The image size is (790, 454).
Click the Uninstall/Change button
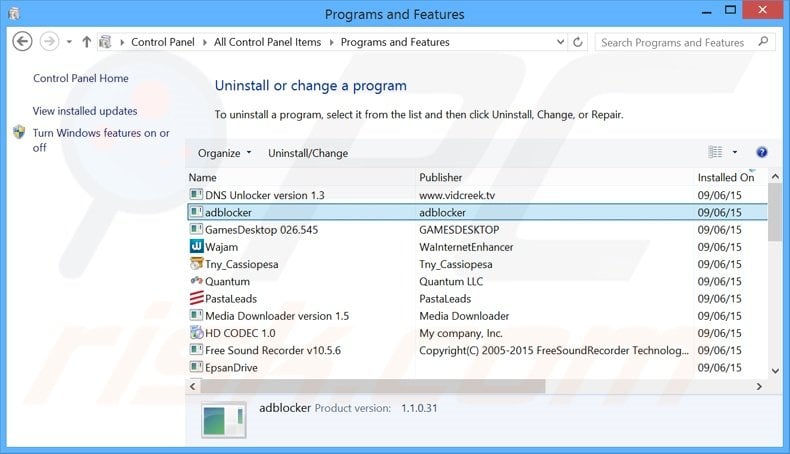coord(308,153)
